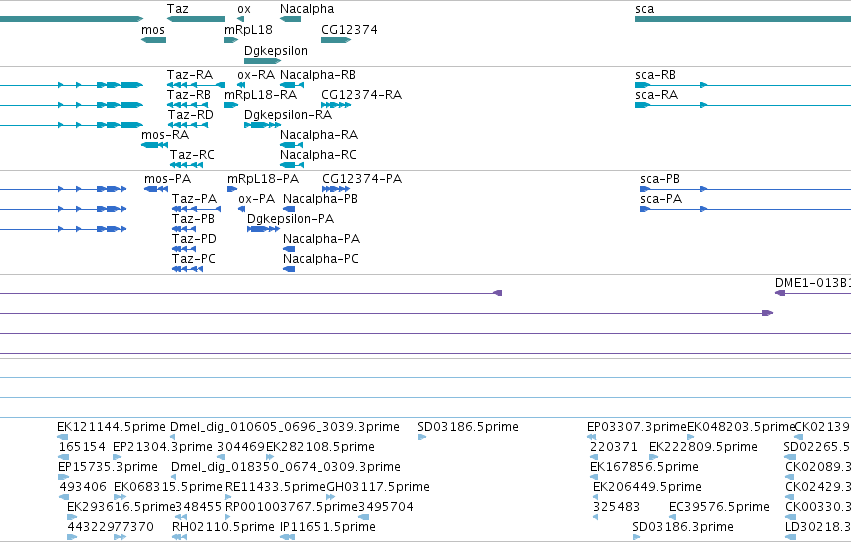Select the CG12374-RA transcript label
This screenshot has height=542, width=851.
361,95
